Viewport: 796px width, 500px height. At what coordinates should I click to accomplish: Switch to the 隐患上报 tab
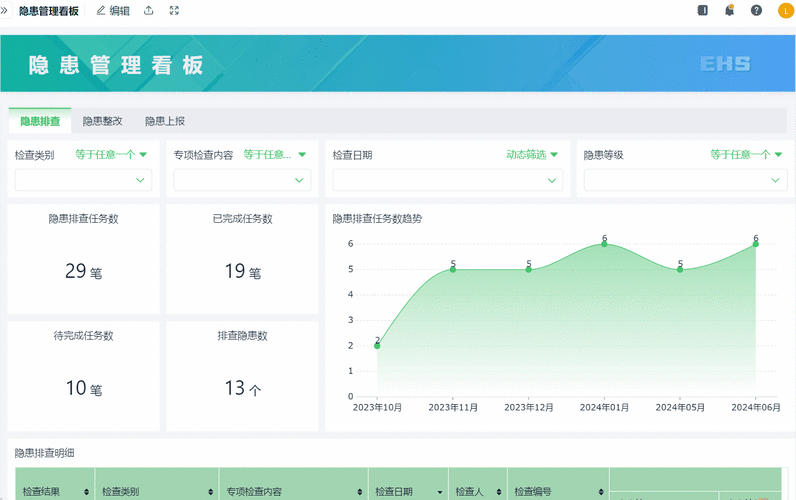165,121
